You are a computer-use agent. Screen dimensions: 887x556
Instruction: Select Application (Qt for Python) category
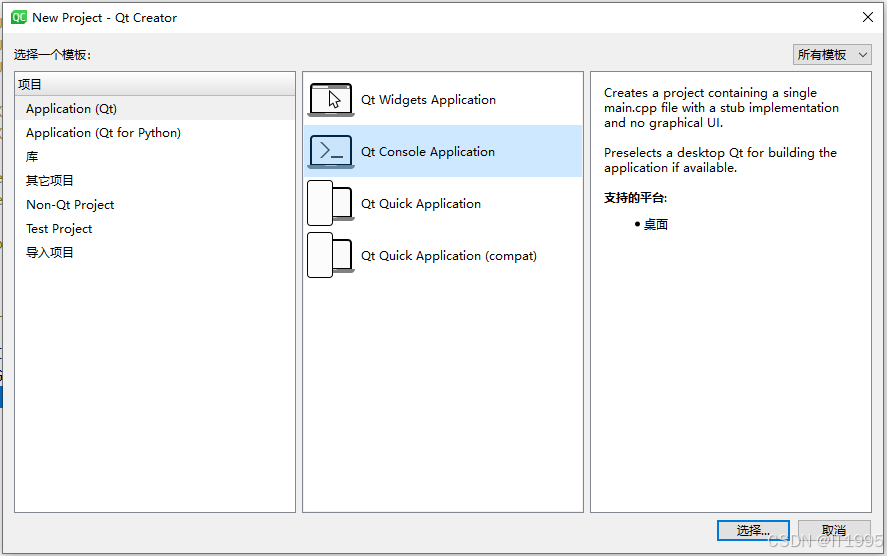[x=155, y=132]
